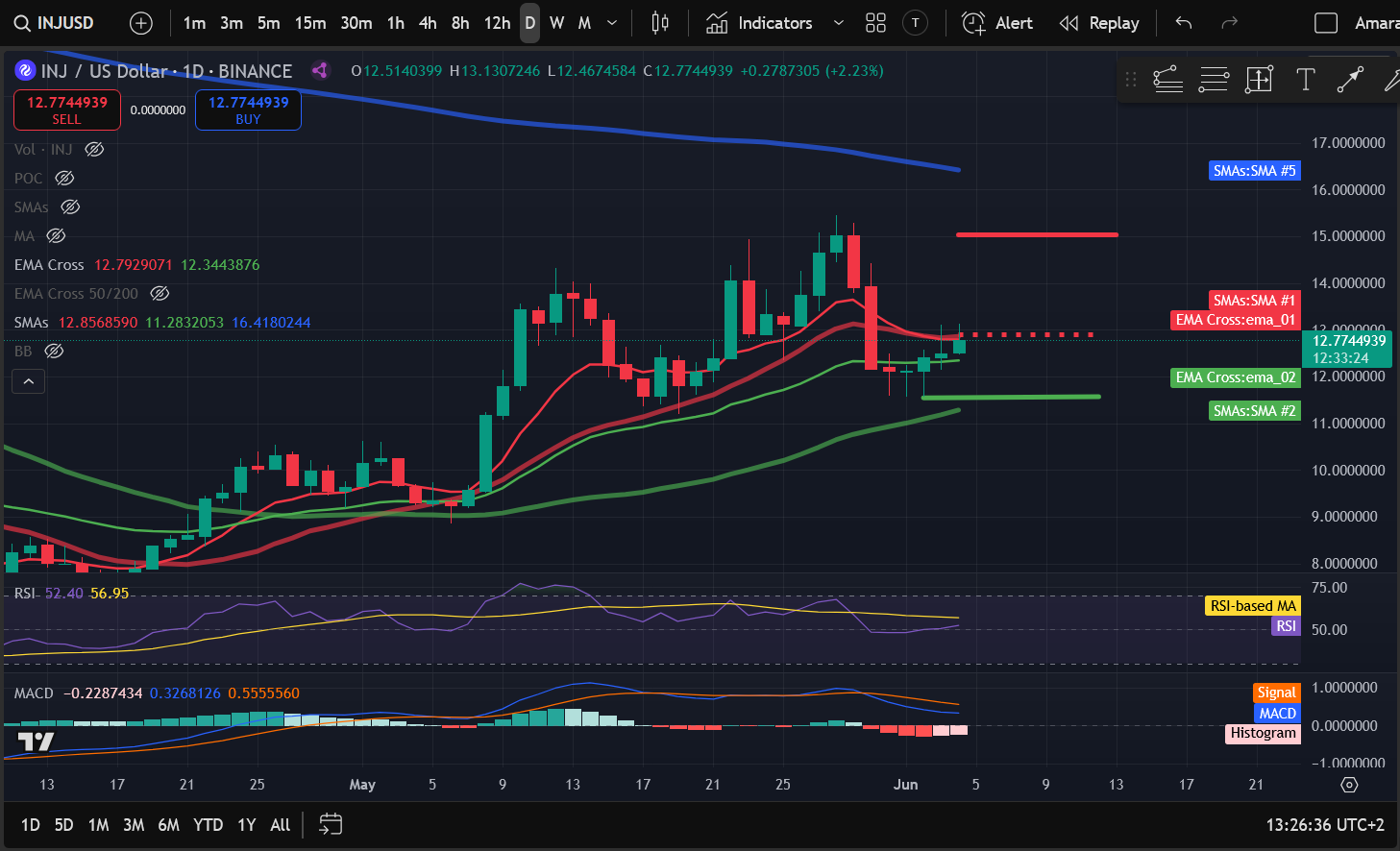Switch to the 4h timeframe
The height and width of the screenshot is (851, 1400).
[x=428, y=23]
